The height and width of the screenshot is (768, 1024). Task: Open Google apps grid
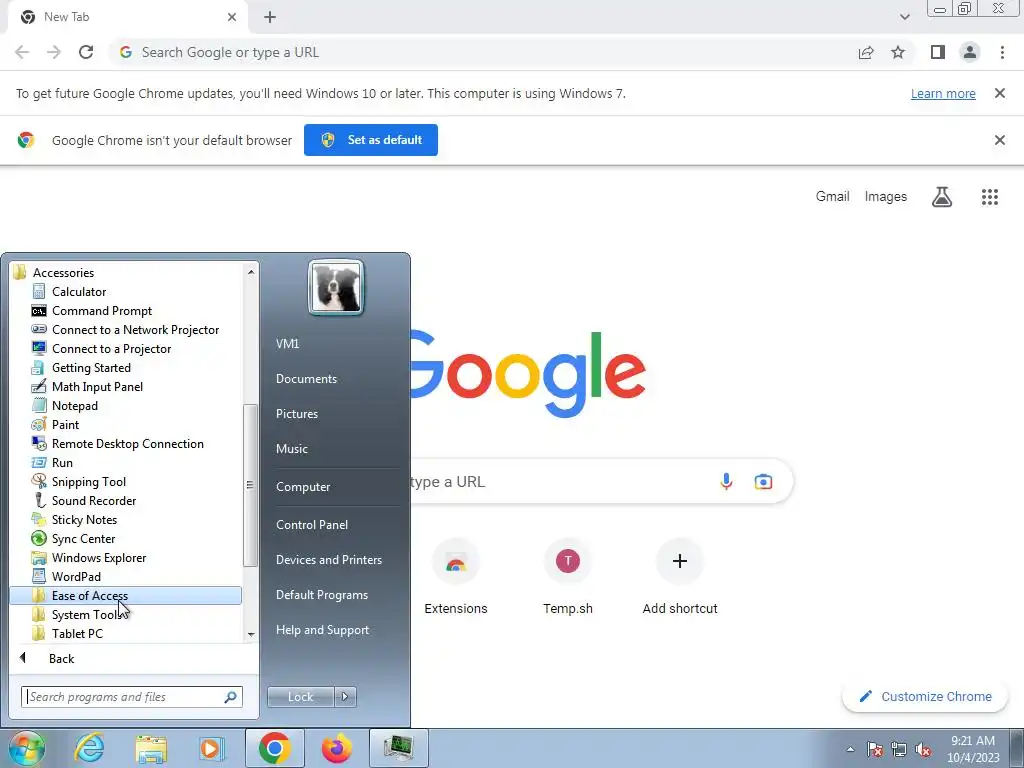pos(989,197)
